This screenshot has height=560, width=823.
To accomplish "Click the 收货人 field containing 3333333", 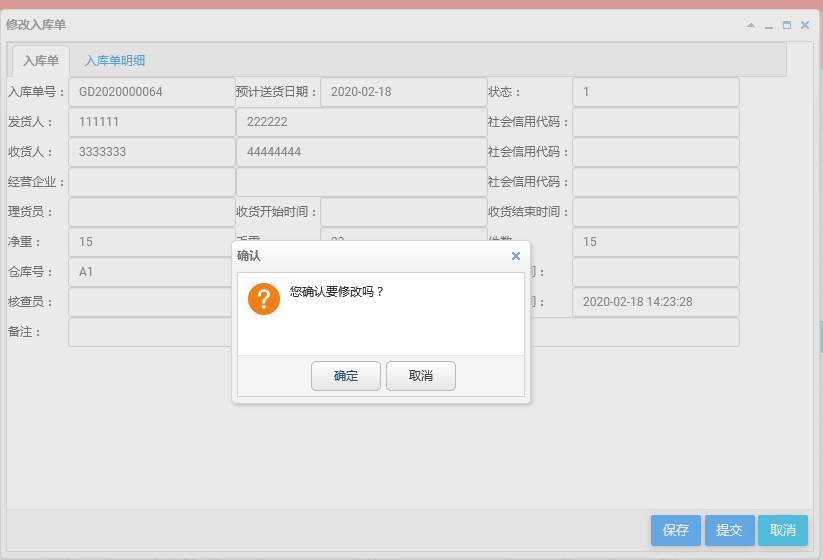I will coord(152,152).
